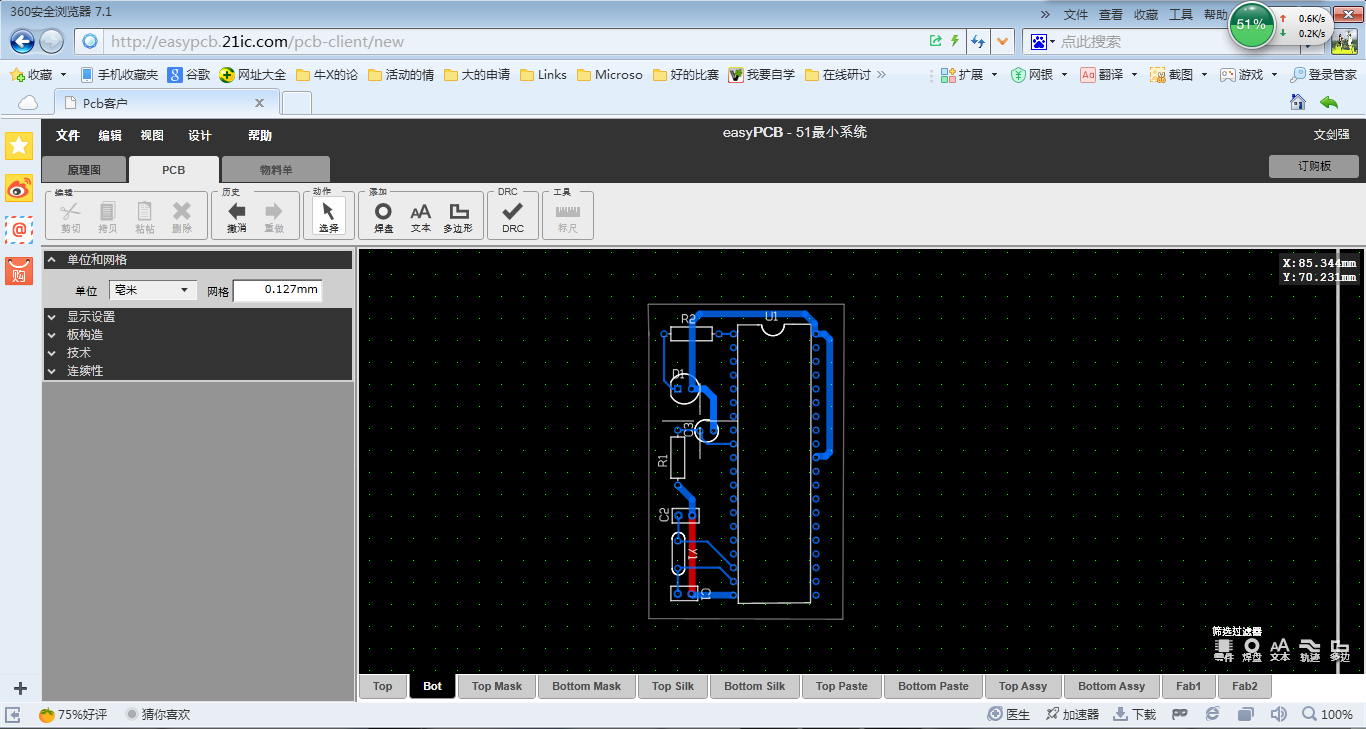Switch to the Top Paste layer
This screenshot has width=1366, height=729.
coord(842,686)
